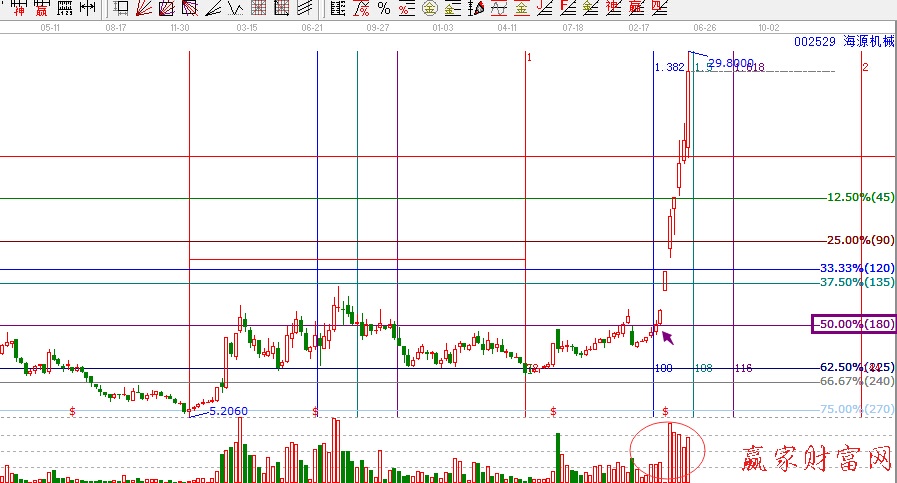Click the sine wave curve tool icon
Screen dimensions: 897x483
500,8
